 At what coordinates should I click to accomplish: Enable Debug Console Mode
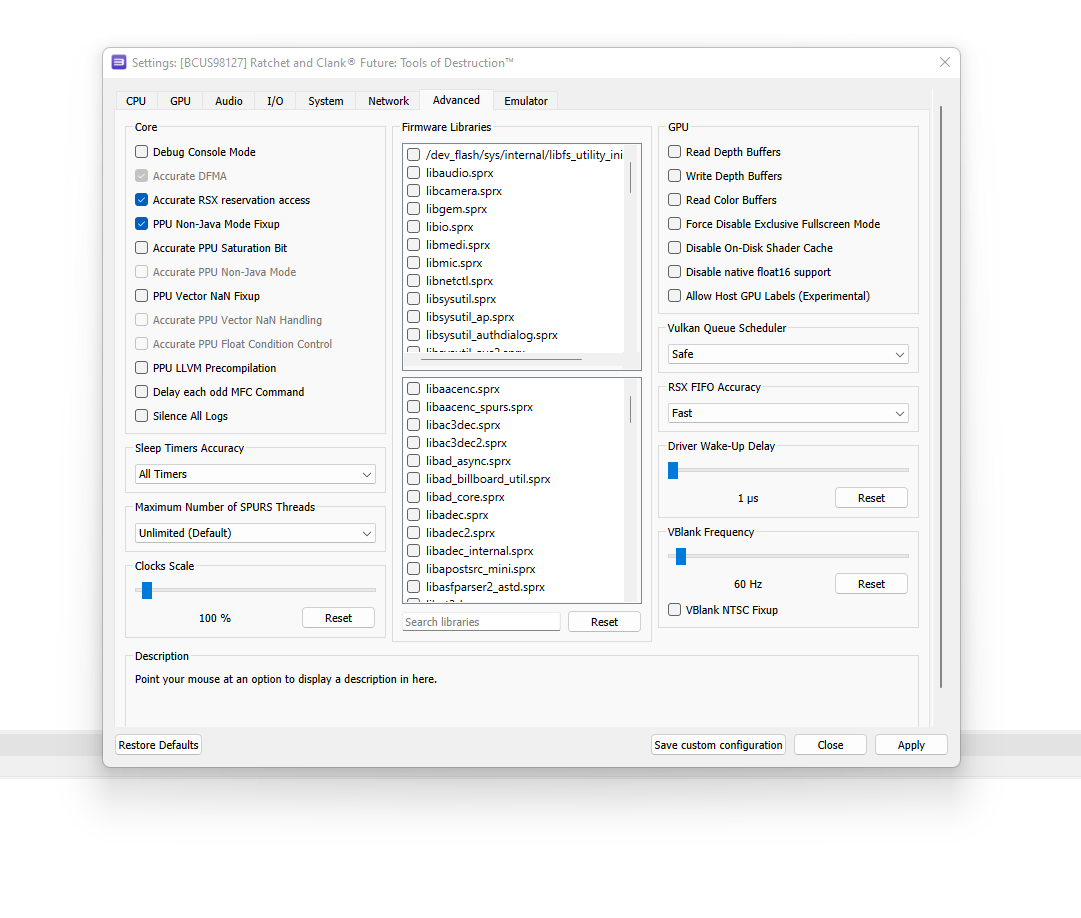click(141, 152)
